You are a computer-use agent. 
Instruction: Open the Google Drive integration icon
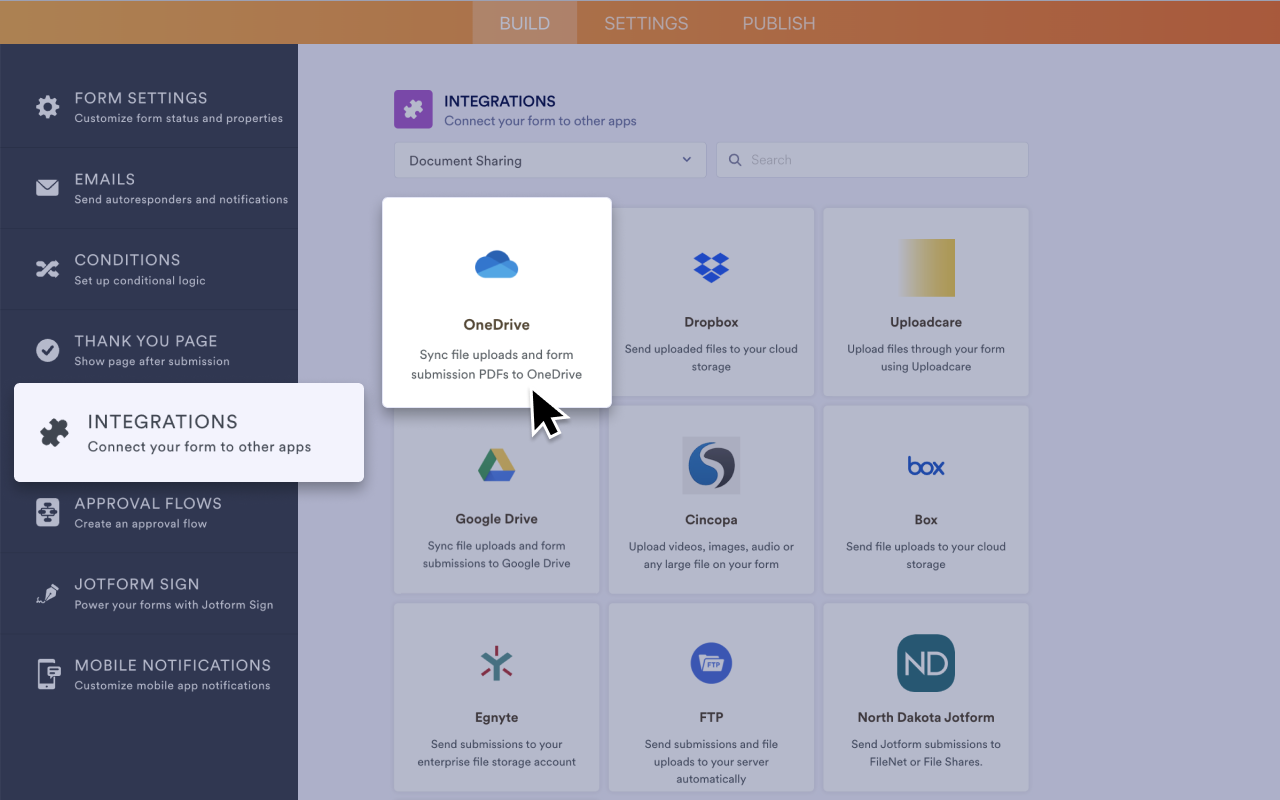click(x=496, y=464)
